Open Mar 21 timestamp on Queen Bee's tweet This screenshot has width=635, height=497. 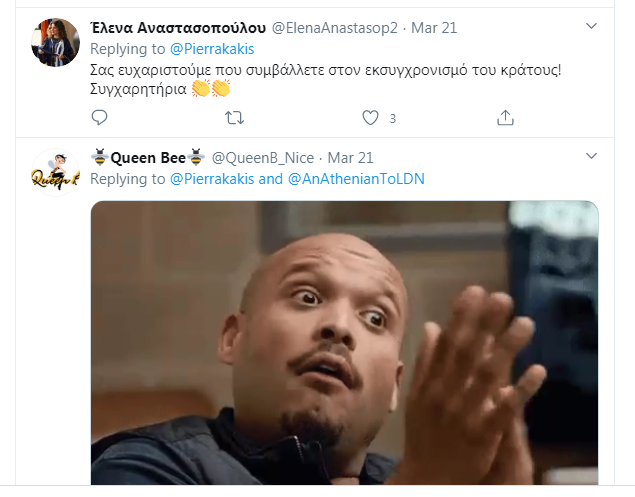pyautogui.click(x=350, y=158)
